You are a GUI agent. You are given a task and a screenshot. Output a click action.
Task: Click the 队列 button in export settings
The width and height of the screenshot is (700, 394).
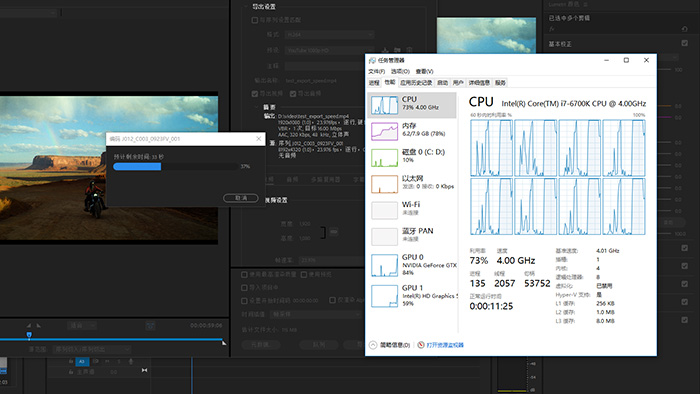[x=318, y=344]
